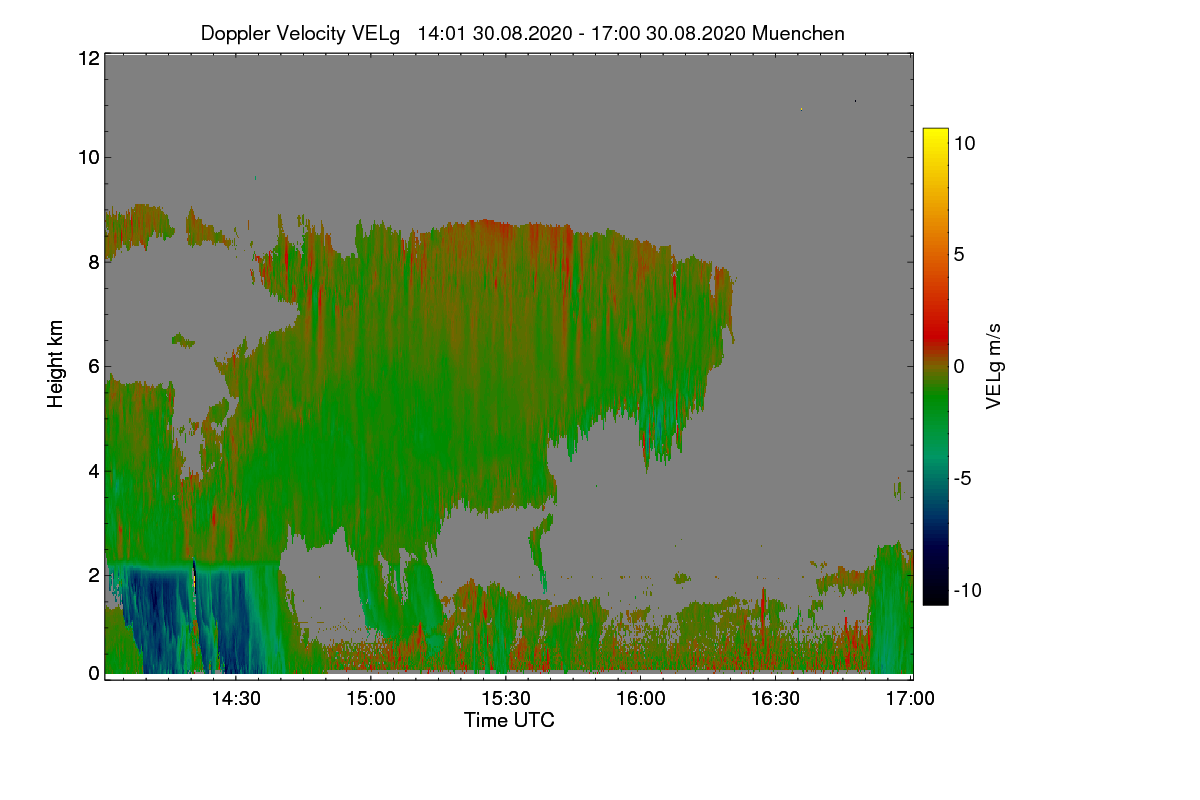
Task: Click the plot title 'Doppler Velocity VELg'
Action: [300, 33]
